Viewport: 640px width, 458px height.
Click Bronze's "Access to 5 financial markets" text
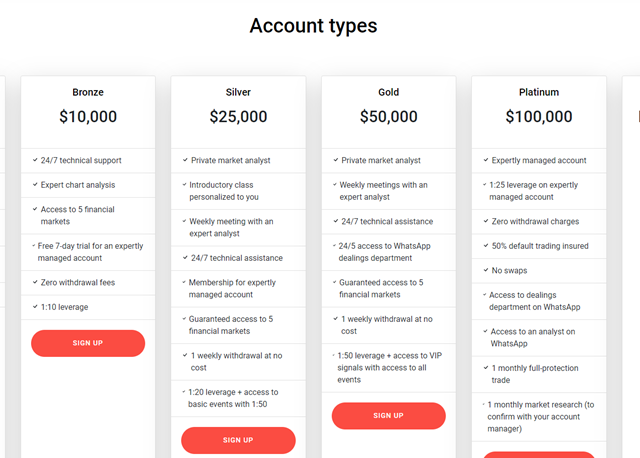tap(77, 215)
